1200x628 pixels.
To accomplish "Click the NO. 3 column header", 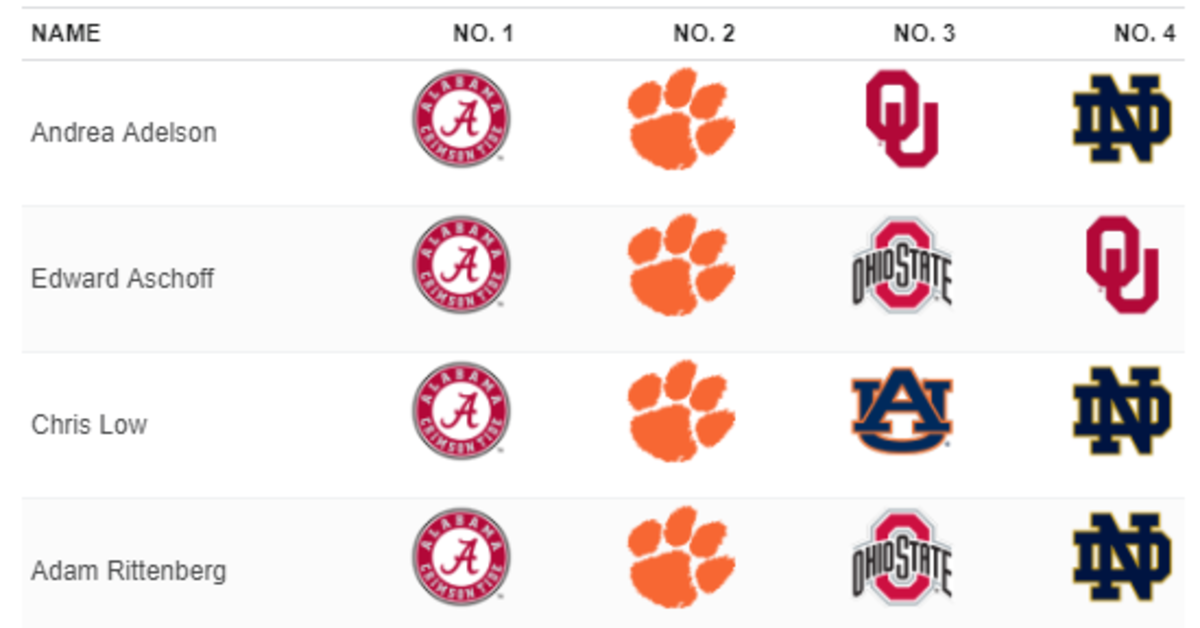I will coord(924,33).
